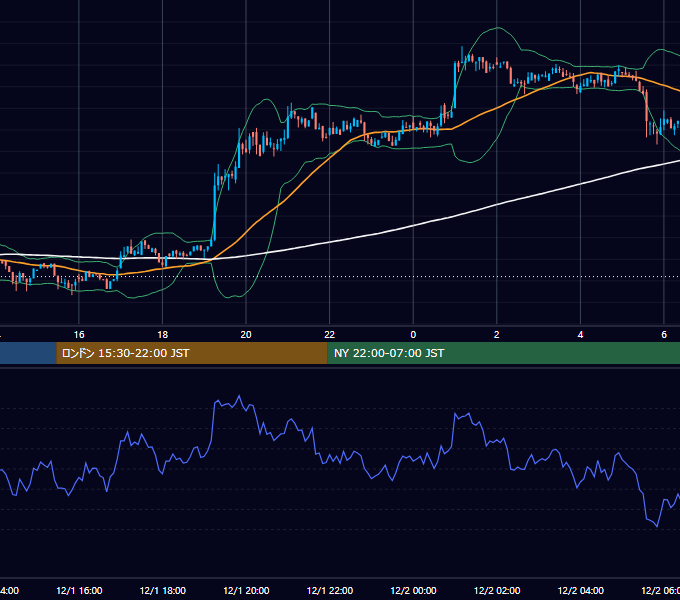Click the 12/1 20:00 date label
680x600 pixels.
246,590
